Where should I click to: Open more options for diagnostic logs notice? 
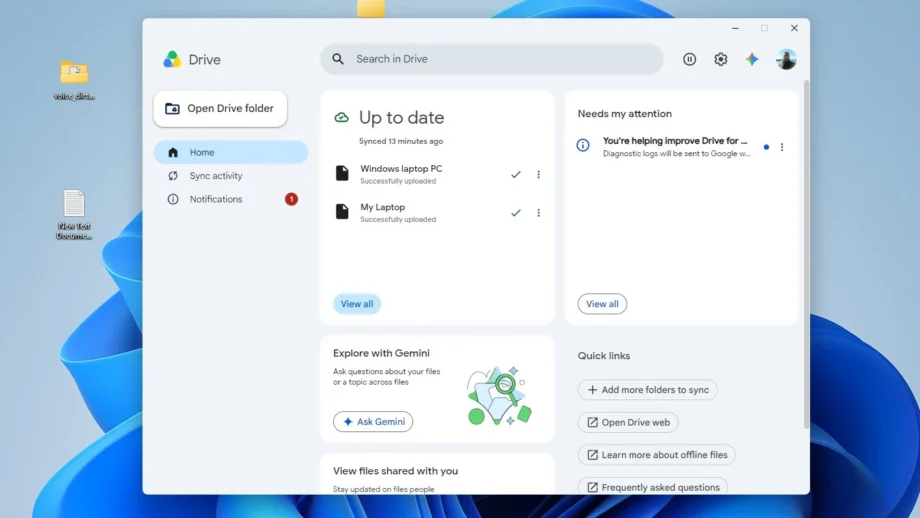point(782,147)
